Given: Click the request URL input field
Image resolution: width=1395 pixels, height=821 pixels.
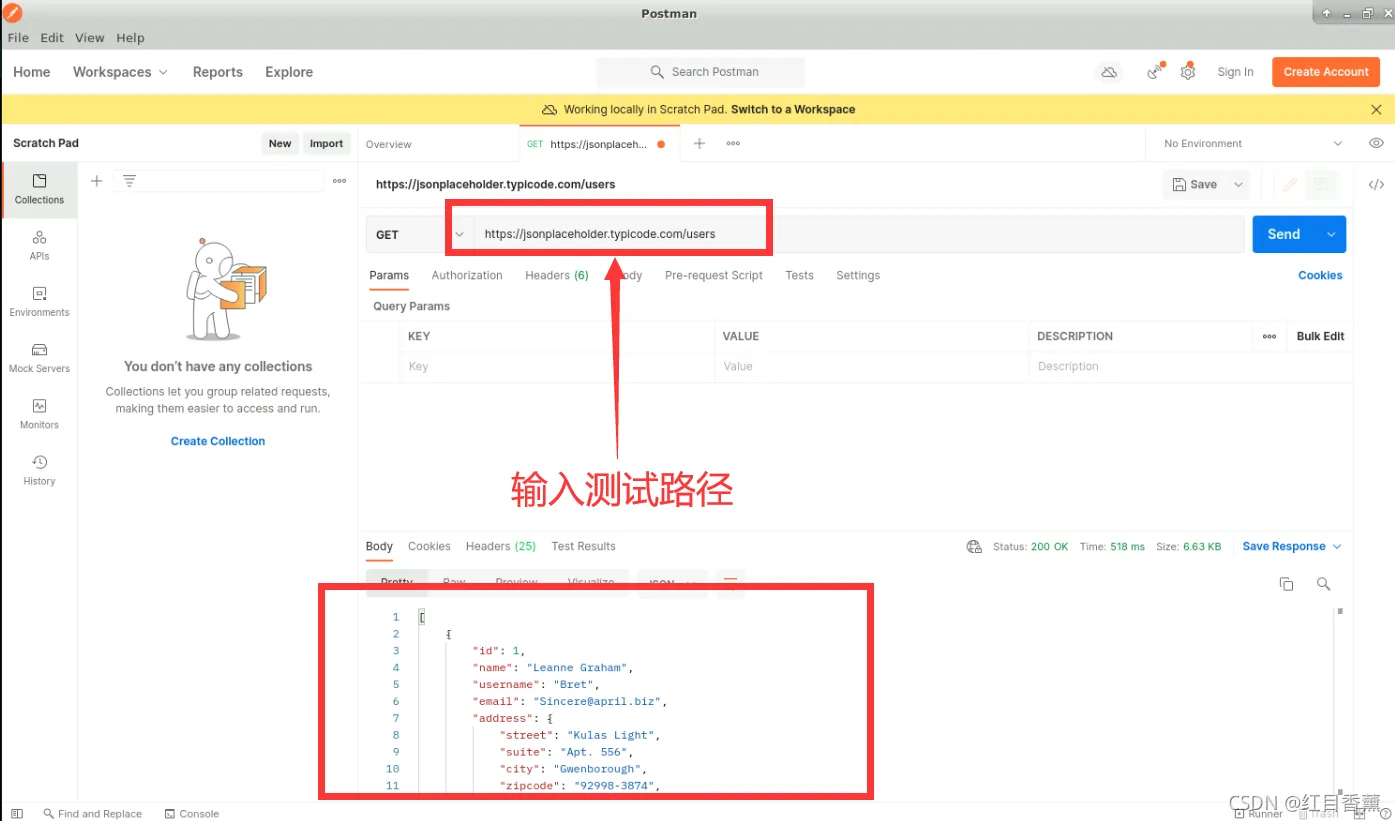Looking at the screenshot, I should point(860,235).
